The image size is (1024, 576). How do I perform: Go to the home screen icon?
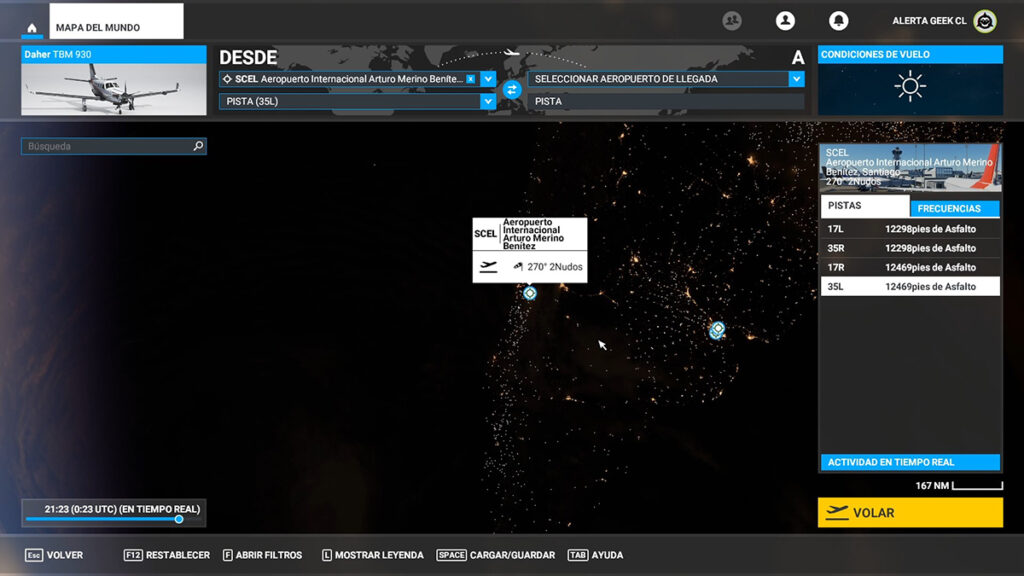(x=31, y=27)
